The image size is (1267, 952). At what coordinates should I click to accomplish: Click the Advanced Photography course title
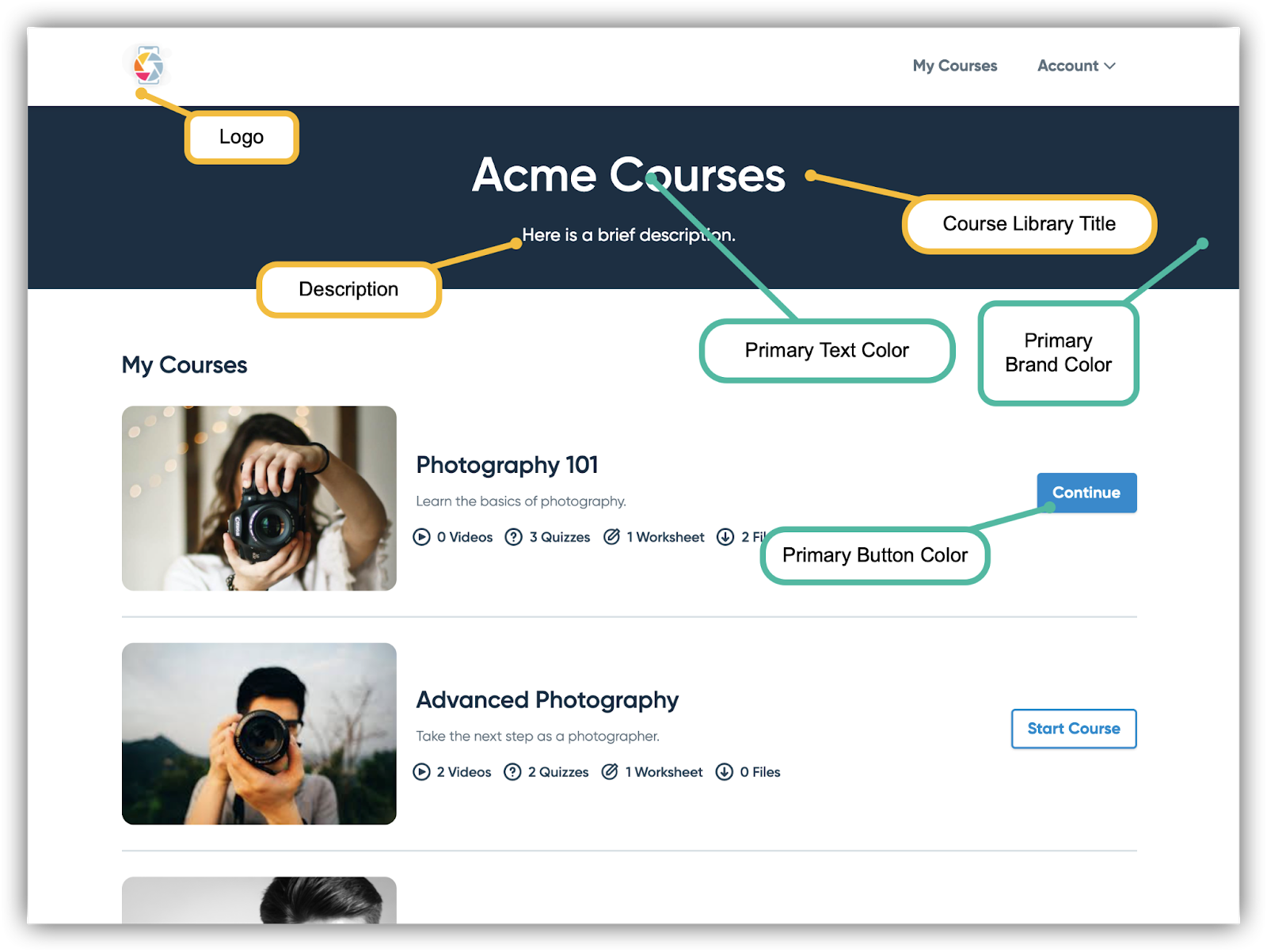pyautogui.click(x=547, y=700)
